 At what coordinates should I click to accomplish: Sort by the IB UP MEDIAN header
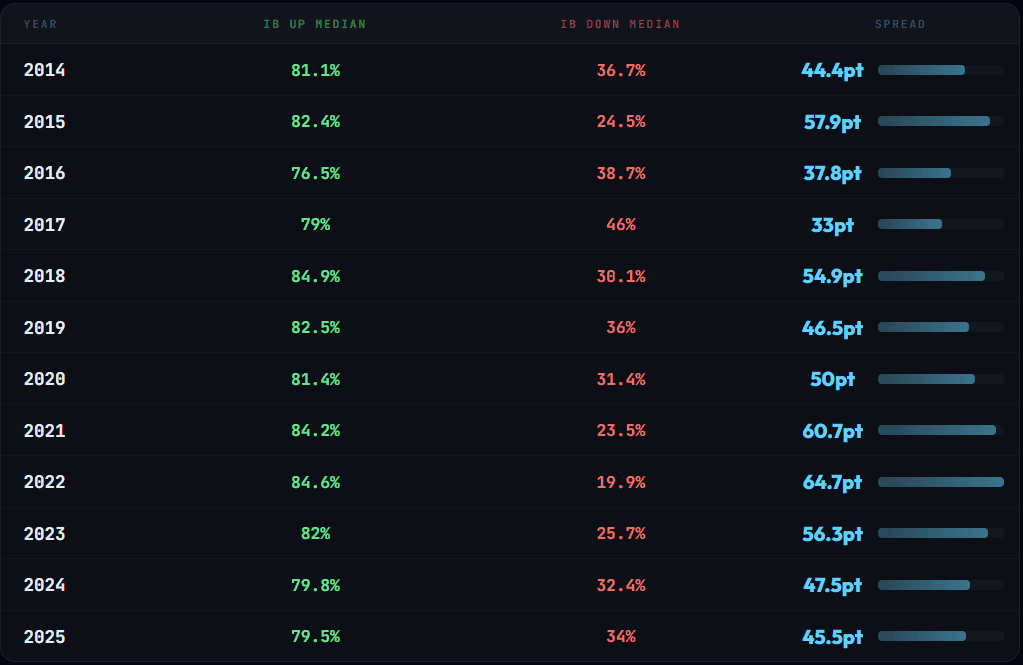(315, 24)
